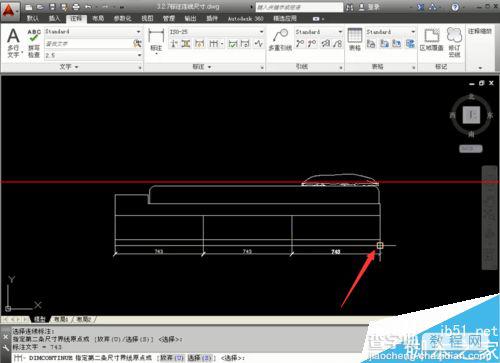
Task: Switch to the Autodesk 360 tab
Action: click(245, 19)
